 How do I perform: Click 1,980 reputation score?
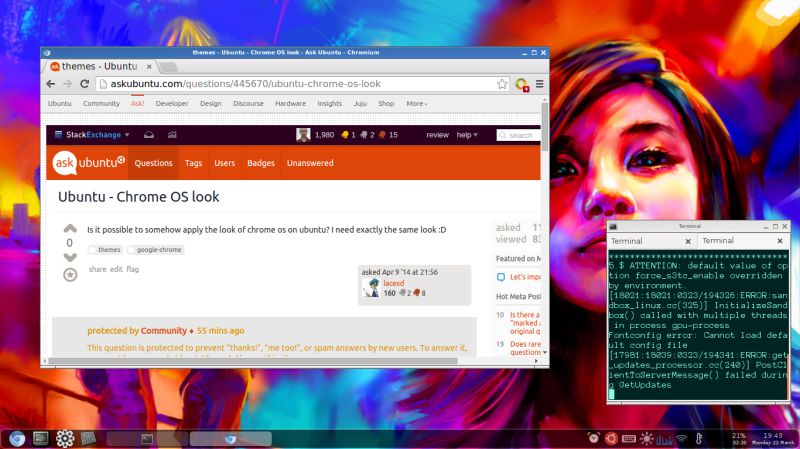(324, 135)
